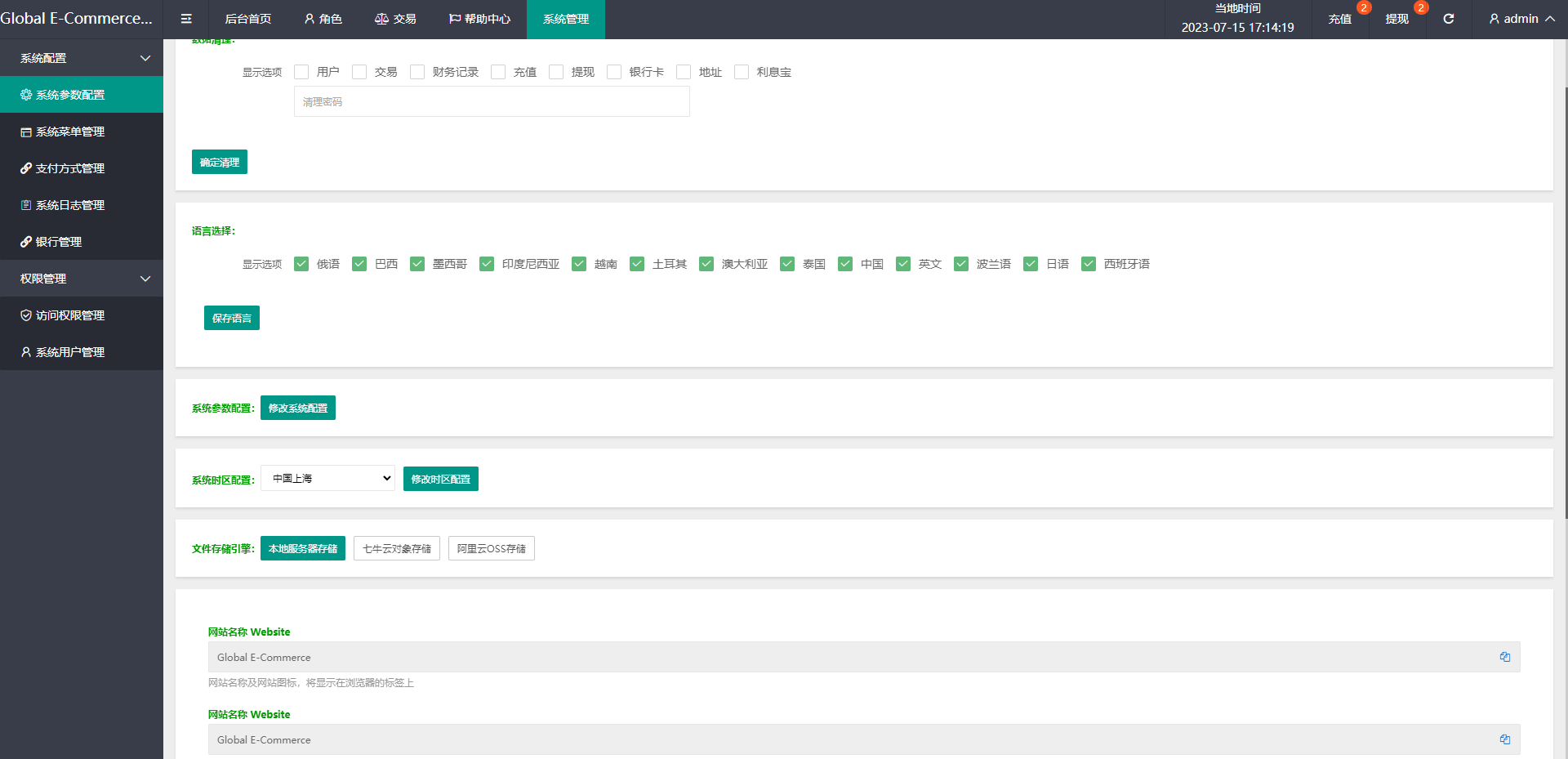Click the 保存语言 button
Screen dimensions: 1568x759
coord(232,318)
